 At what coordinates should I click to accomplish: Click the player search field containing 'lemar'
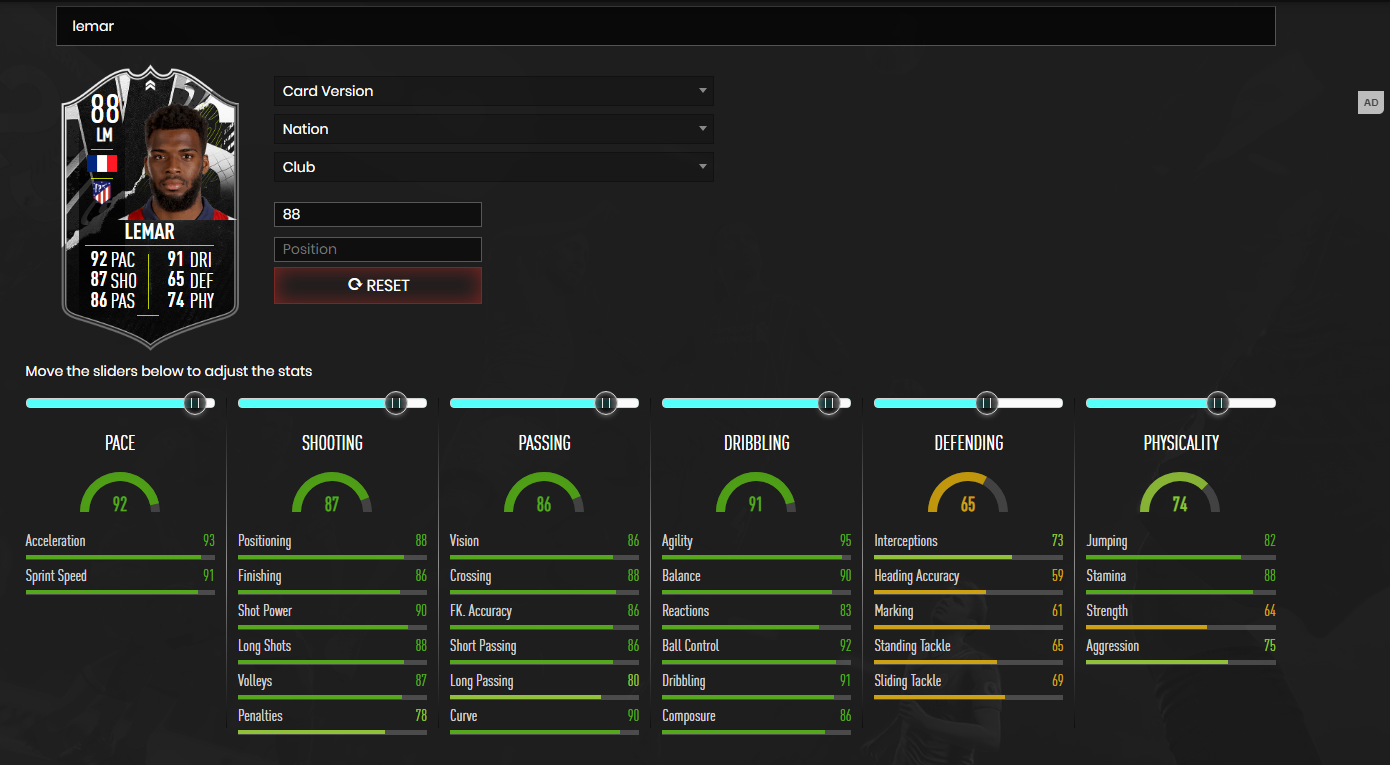click(x=665, y=26)
